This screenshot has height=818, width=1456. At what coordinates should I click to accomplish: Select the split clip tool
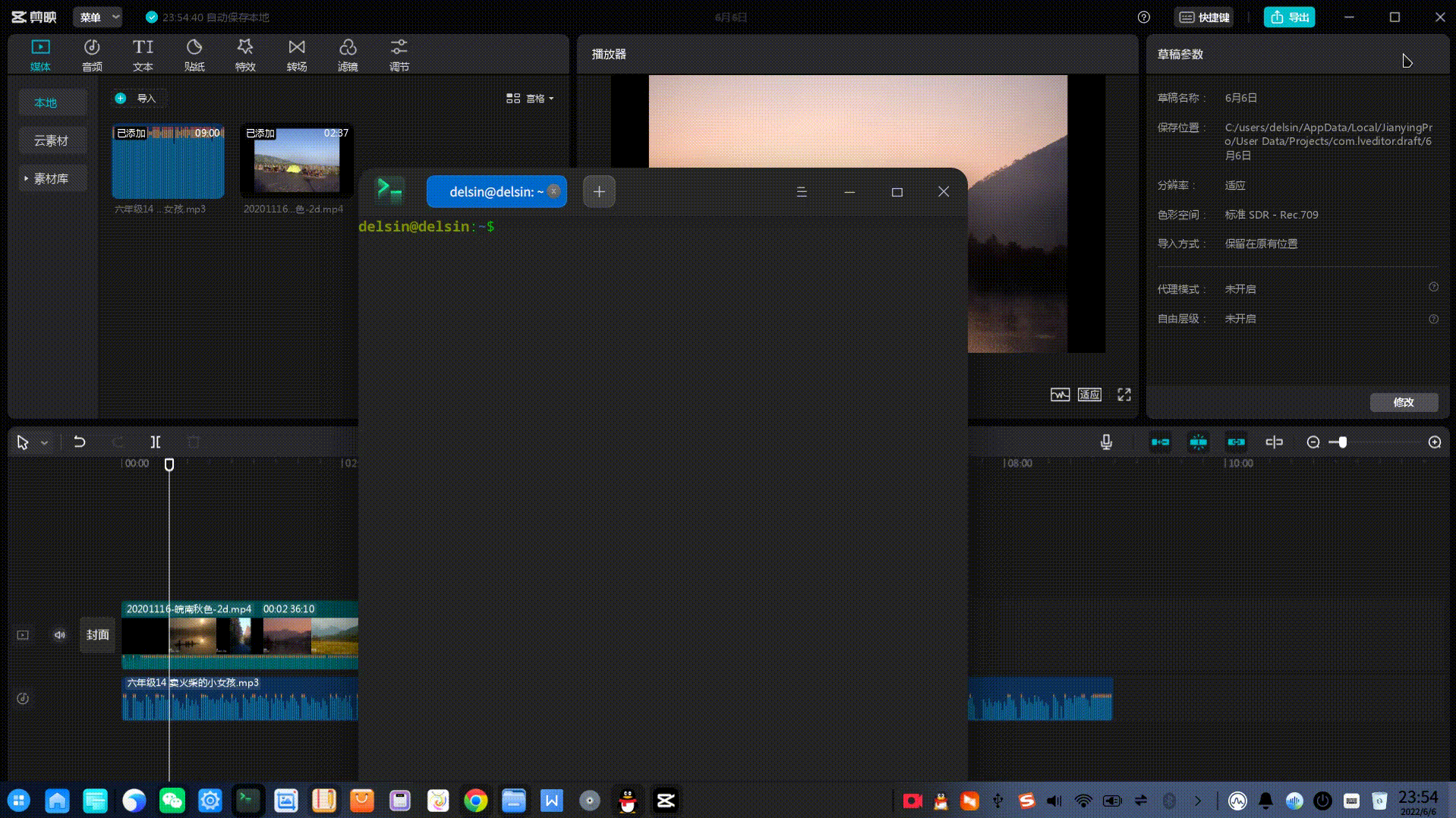[x=155, y=442]
